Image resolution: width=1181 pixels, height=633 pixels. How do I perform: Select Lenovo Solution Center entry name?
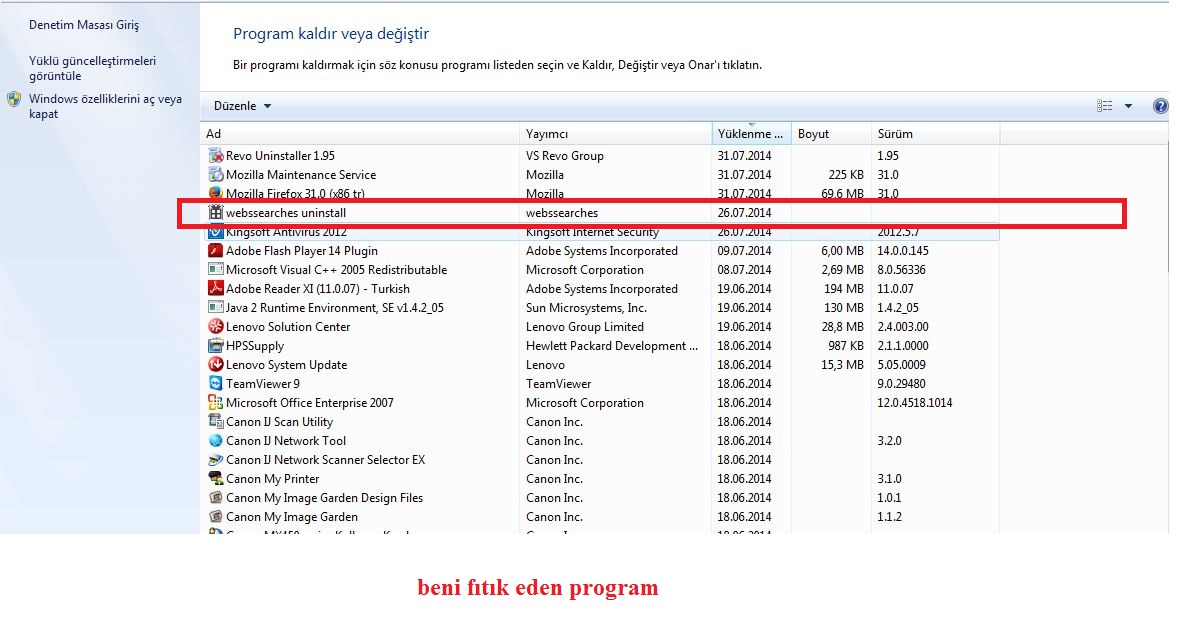click(288, 326)
